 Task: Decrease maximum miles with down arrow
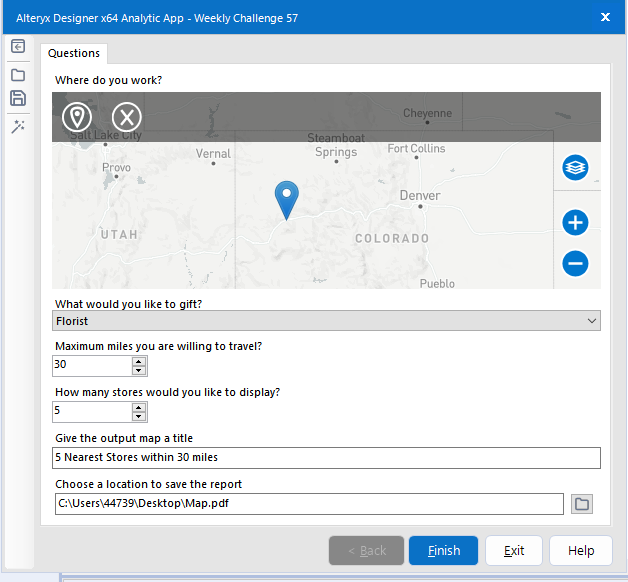pyautogui.click(x=139, y=370)
